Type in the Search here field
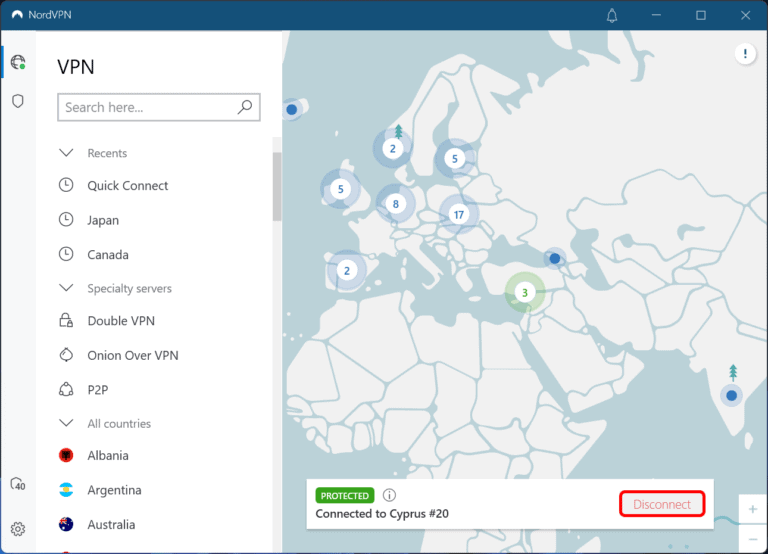The width and height of the screenshot is (768, 554). click(x=145, y=107)
